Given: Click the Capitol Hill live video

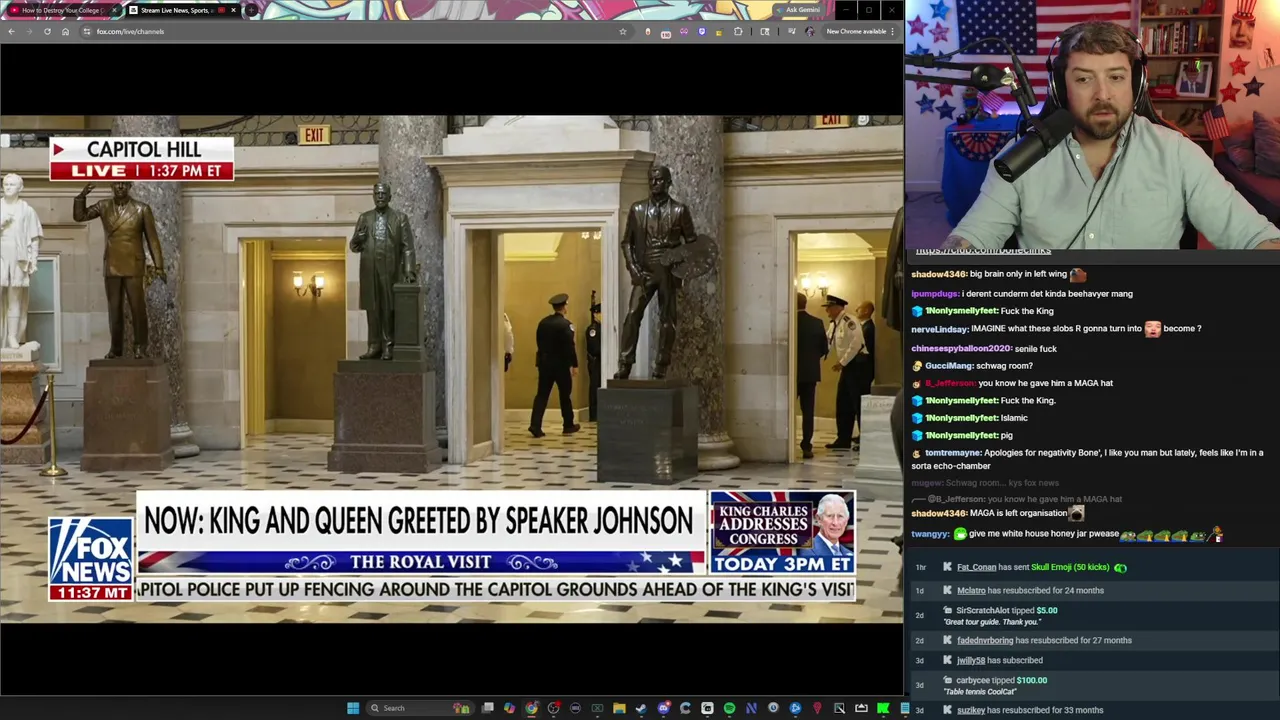Looking at the screenshot, I should pyautogui.click(x=451, y=369).
